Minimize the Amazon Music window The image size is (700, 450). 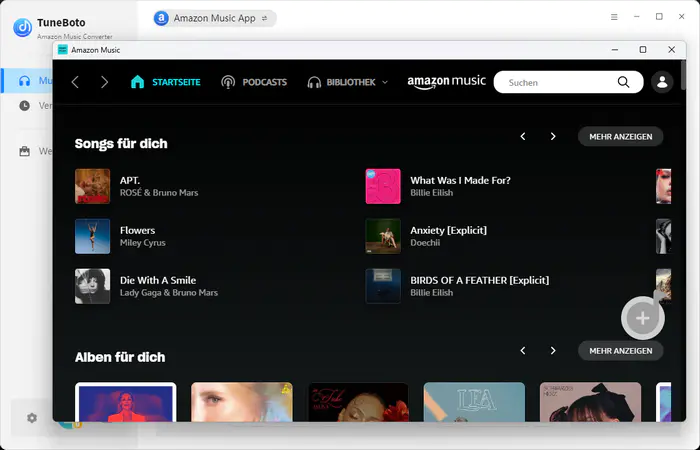615,50
